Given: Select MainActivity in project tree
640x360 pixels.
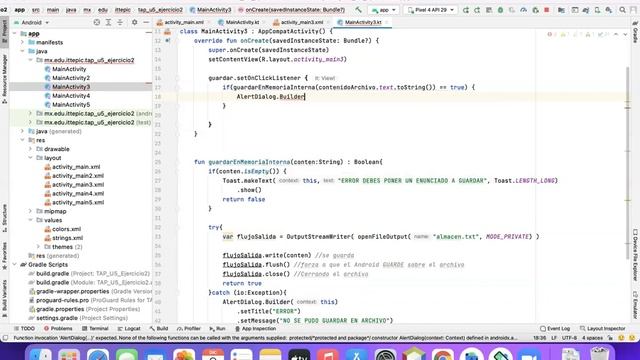Looking at the screenshot, I should (x=69, y=69).
